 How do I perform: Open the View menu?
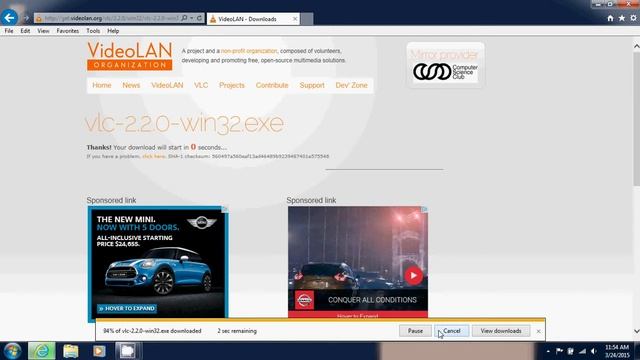coord(43,31)
